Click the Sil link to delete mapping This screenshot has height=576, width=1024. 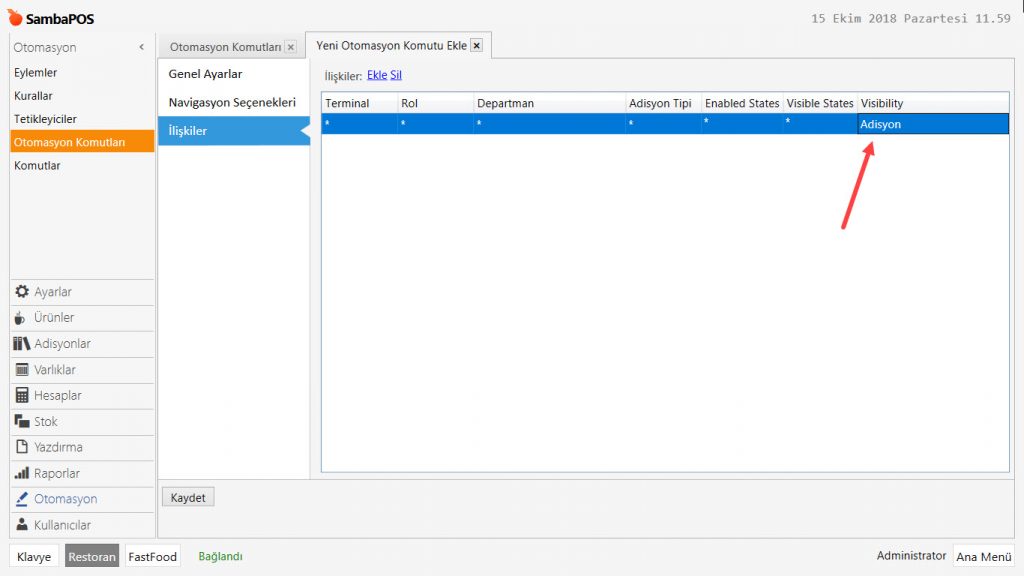(x=396, y=75)
